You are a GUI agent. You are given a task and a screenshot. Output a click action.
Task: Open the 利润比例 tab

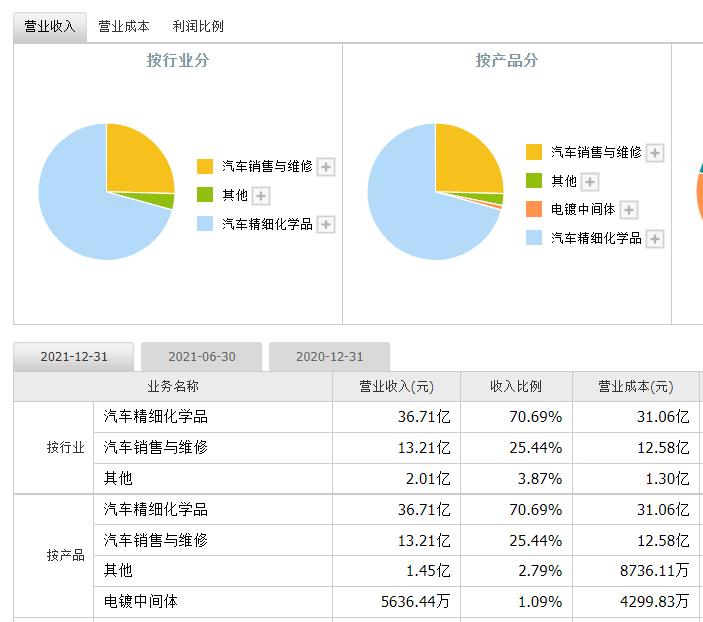click(198, 27)
